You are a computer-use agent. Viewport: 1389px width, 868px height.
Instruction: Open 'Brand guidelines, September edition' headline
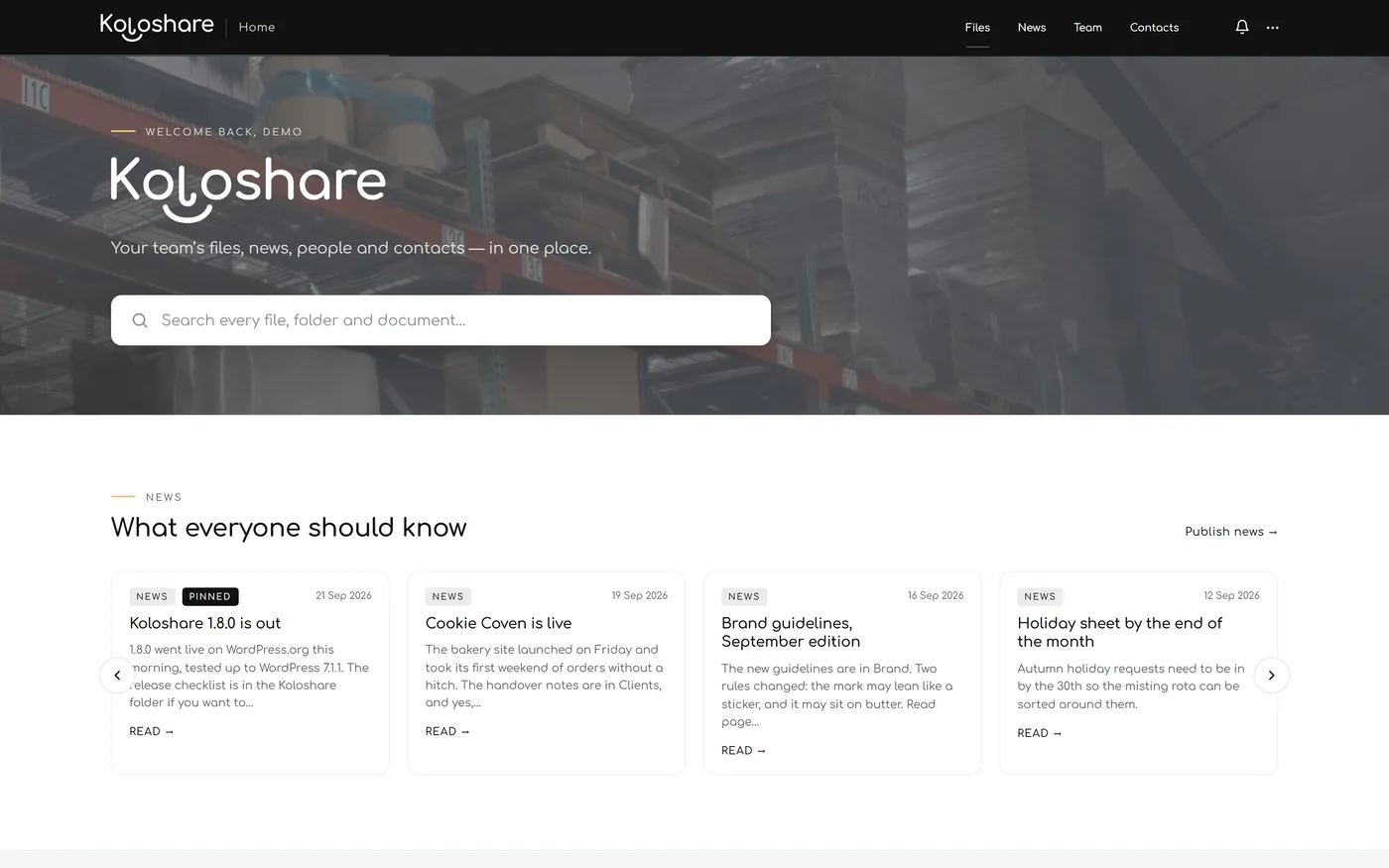pos(791,632)
